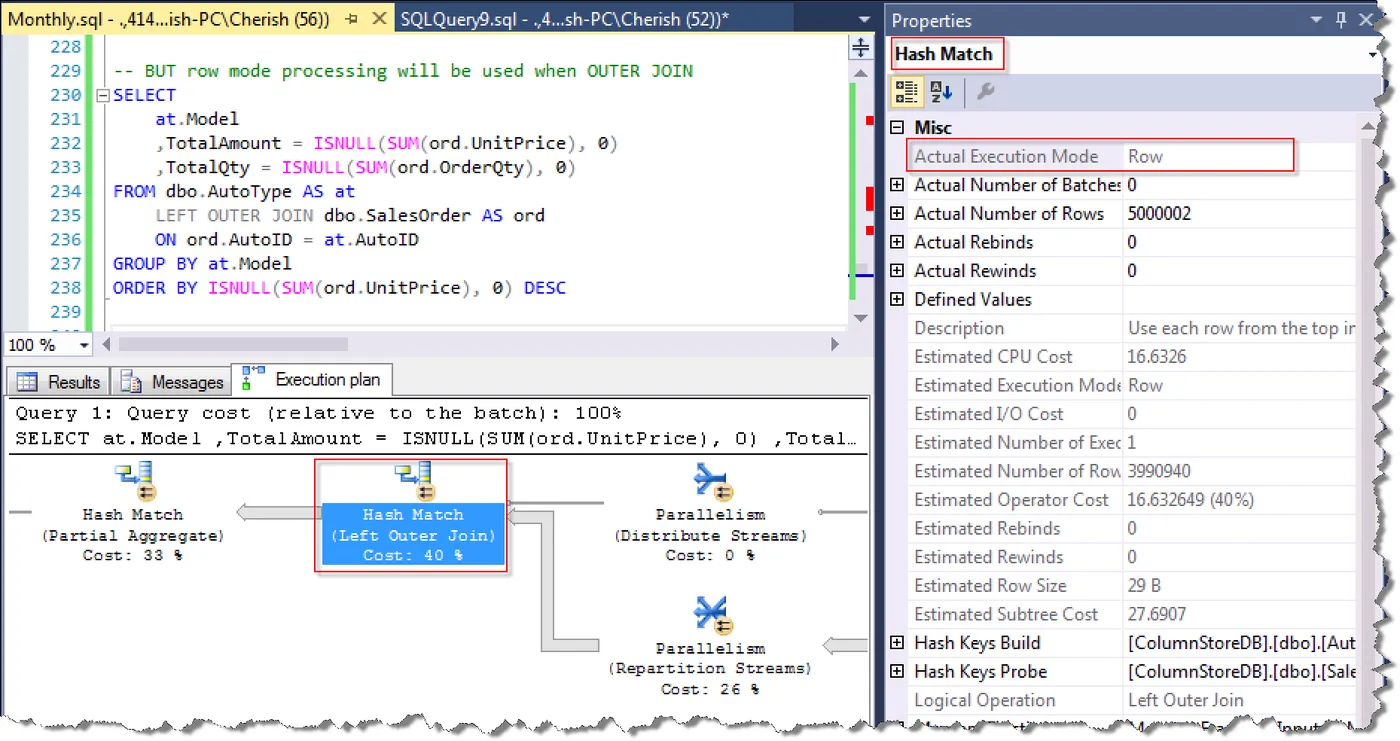Select the Execution plan tab
This screenshot has width=1400, height=741.
pos(314,380)
